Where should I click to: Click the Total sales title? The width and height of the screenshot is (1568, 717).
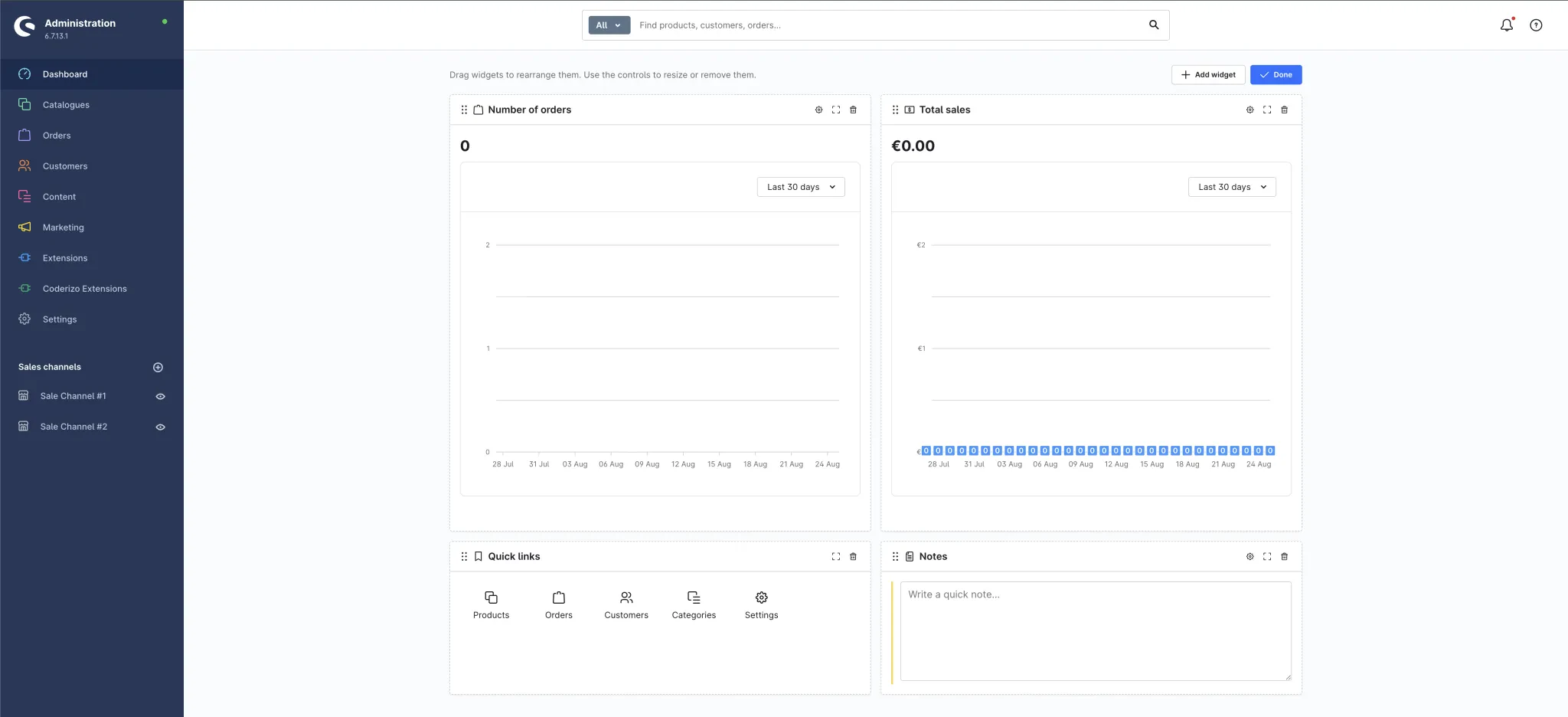tap(945, 110)
